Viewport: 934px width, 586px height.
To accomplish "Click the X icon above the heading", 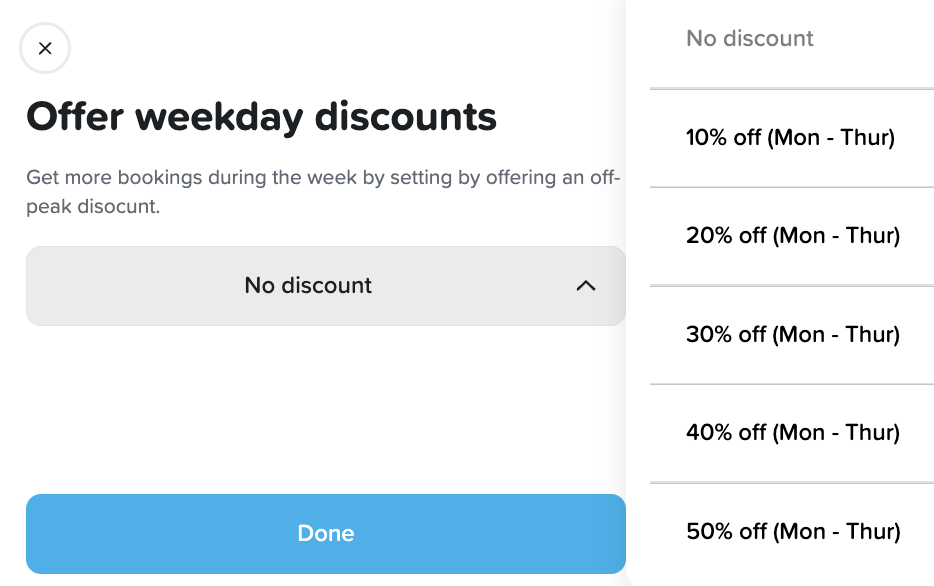I will (x=45, y=49).
